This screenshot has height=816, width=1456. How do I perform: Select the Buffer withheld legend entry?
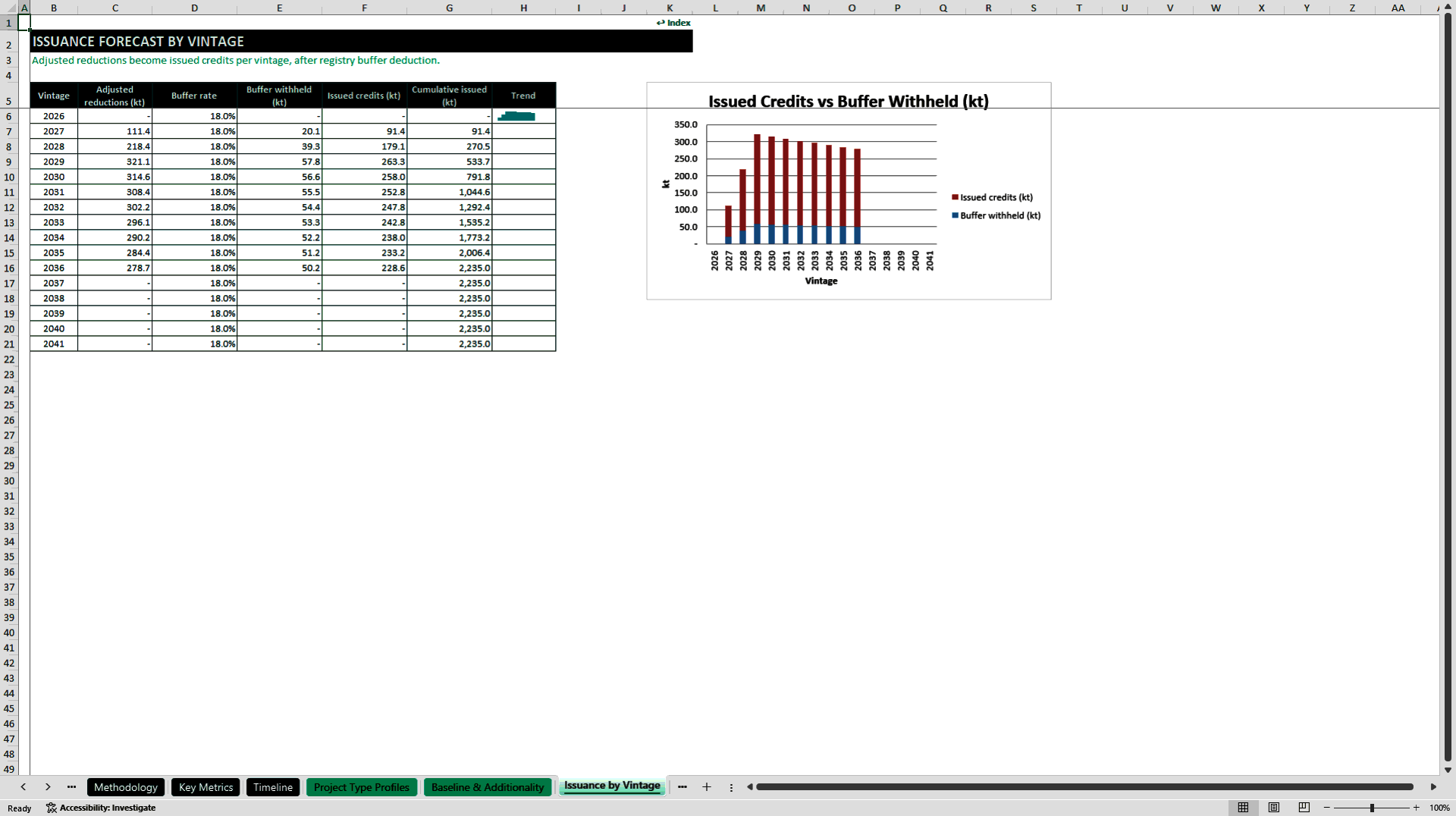[996, 215]
